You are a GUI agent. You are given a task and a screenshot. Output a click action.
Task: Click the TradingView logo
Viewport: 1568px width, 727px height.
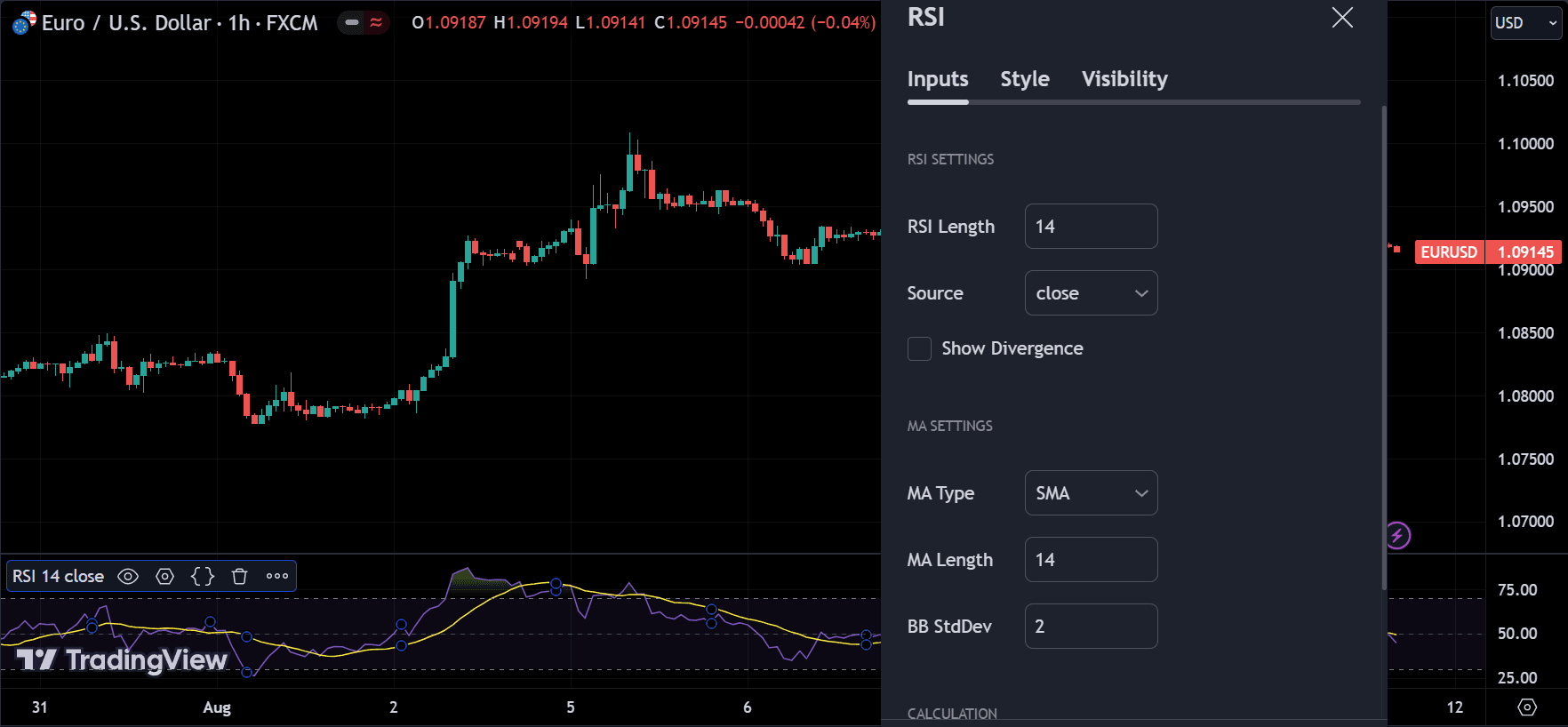pos(123,659)
